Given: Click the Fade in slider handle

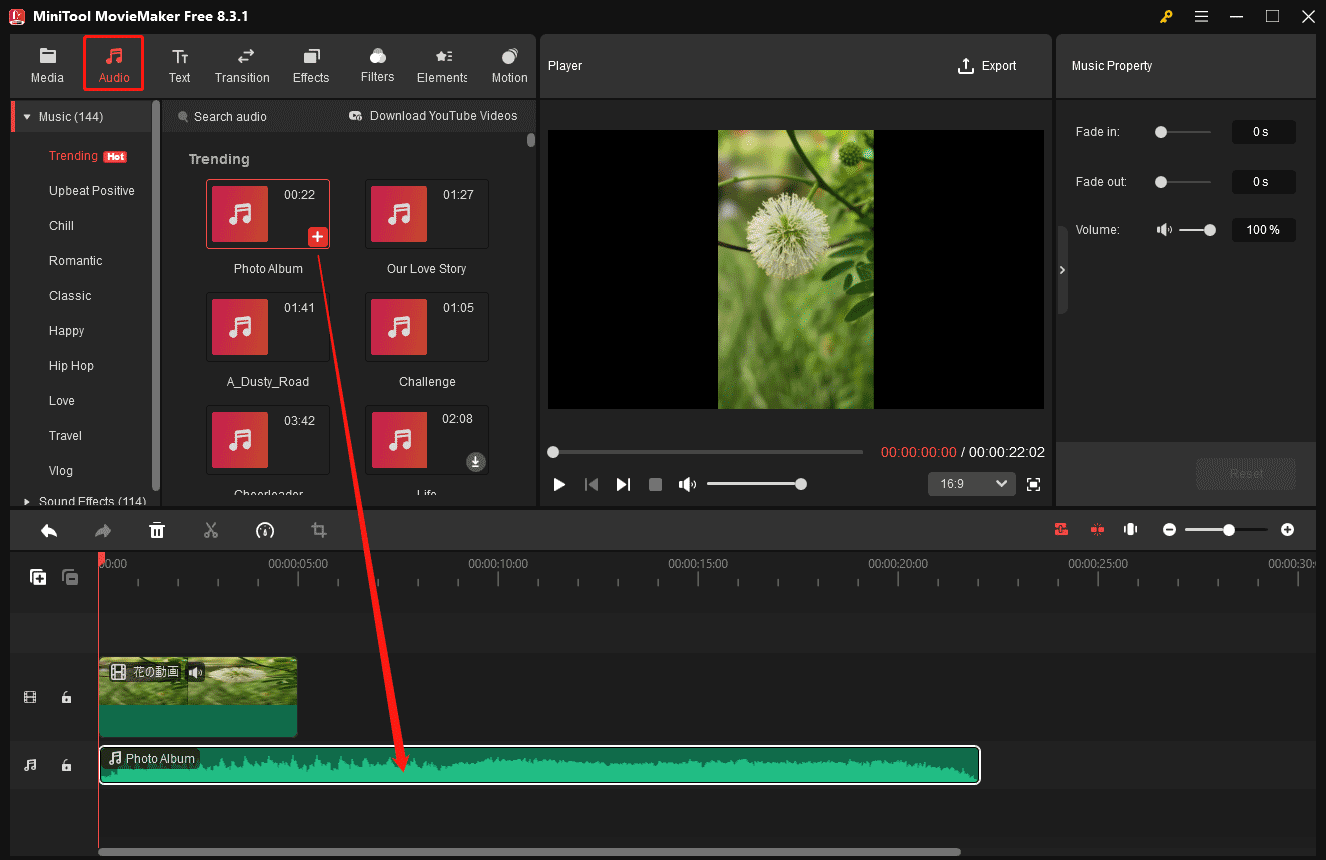Looking at the screenshot, I should [1161, 132].
